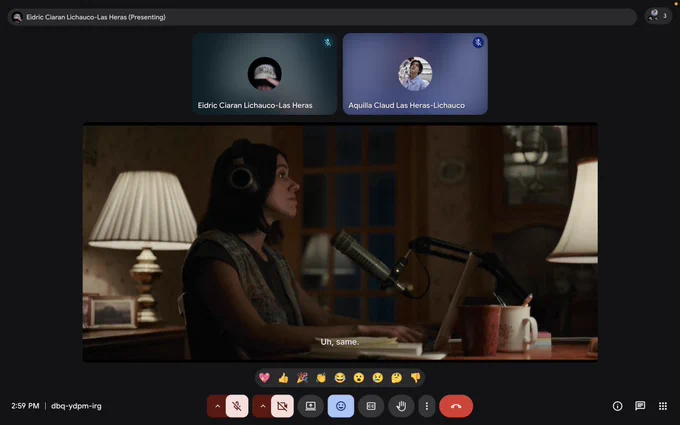
Task: Open meeting details info
Action: point(618,406)
